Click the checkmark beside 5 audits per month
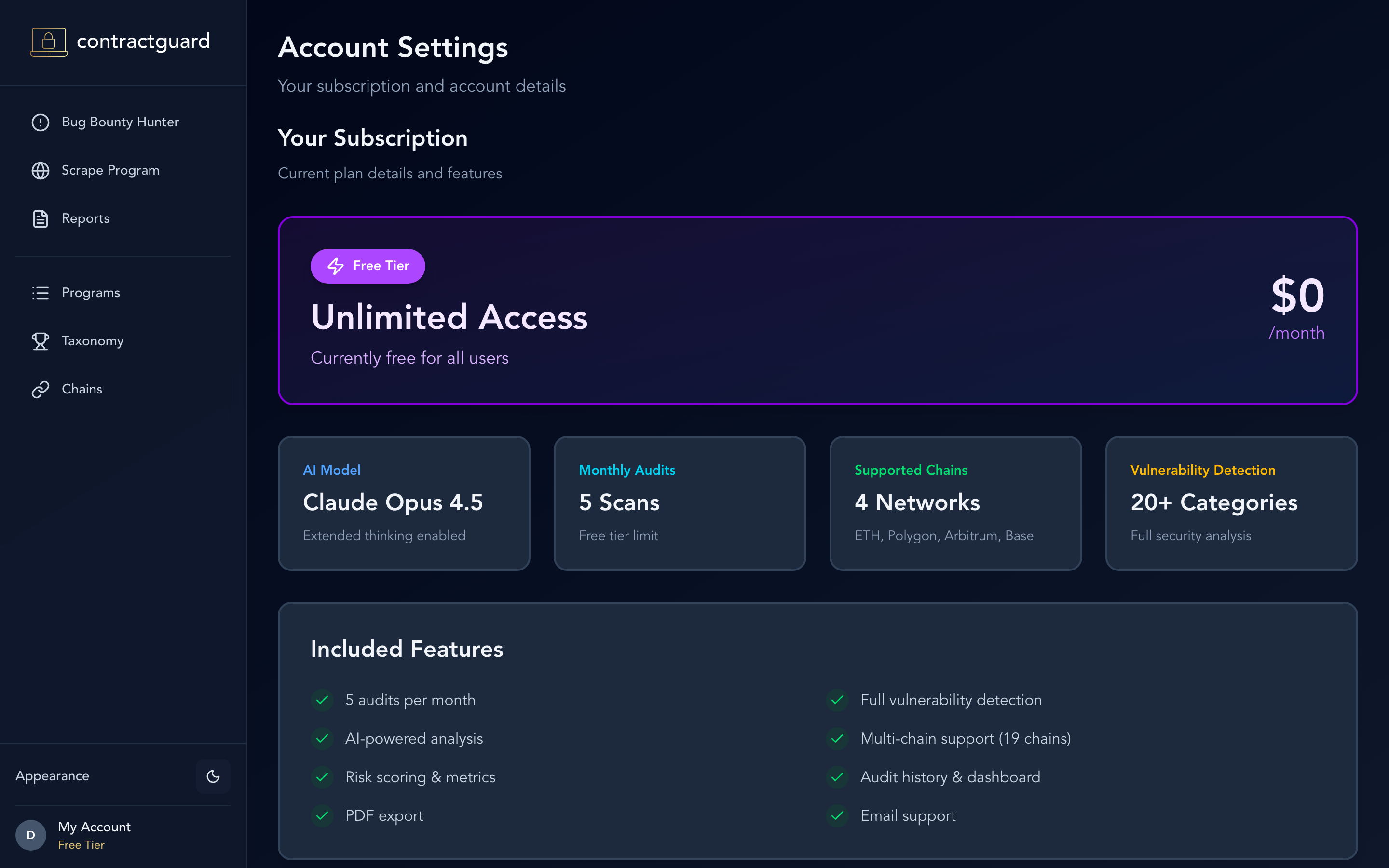 click(322, 700)
